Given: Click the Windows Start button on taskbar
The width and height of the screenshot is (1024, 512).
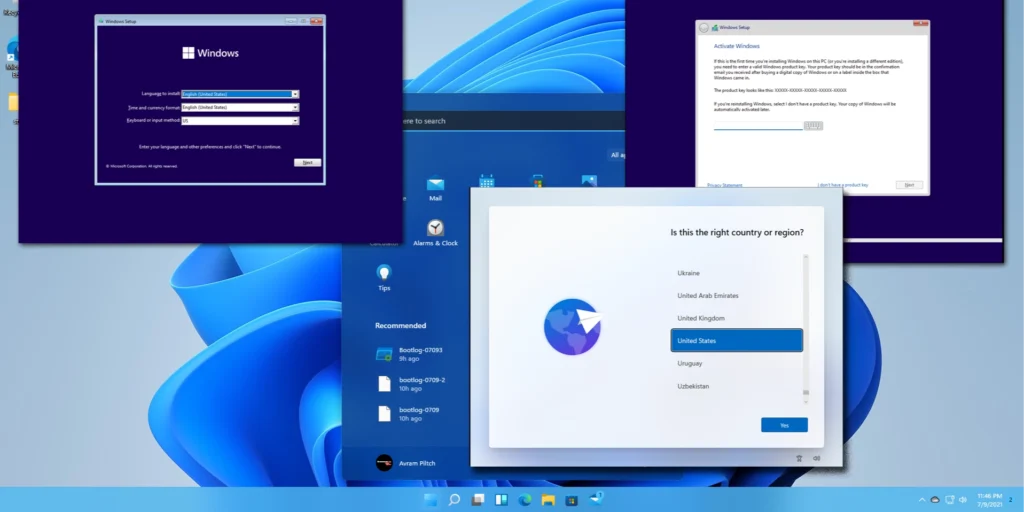Looking at the screenshot, I should (430, 500).
